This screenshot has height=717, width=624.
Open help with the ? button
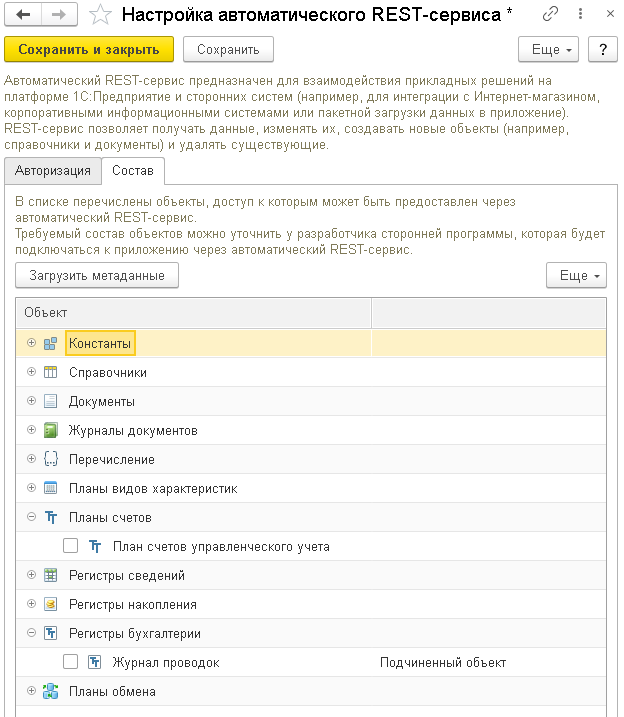603,49
